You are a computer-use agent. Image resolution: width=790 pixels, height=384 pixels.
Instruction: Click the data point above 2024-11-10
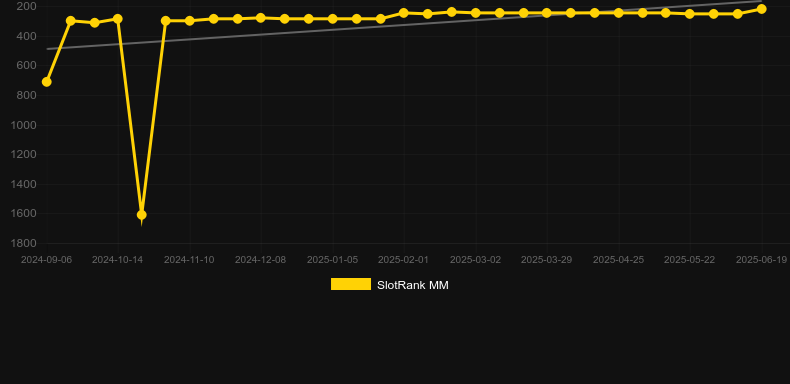pyautogui.click(x=189, y=21)
